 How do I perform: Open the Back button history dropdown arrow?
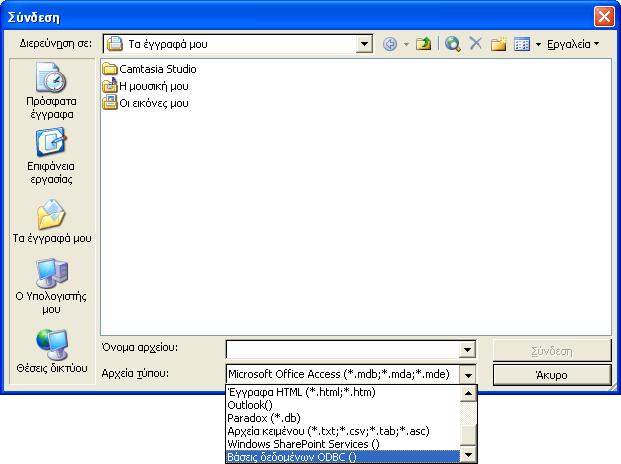(406, 44)
